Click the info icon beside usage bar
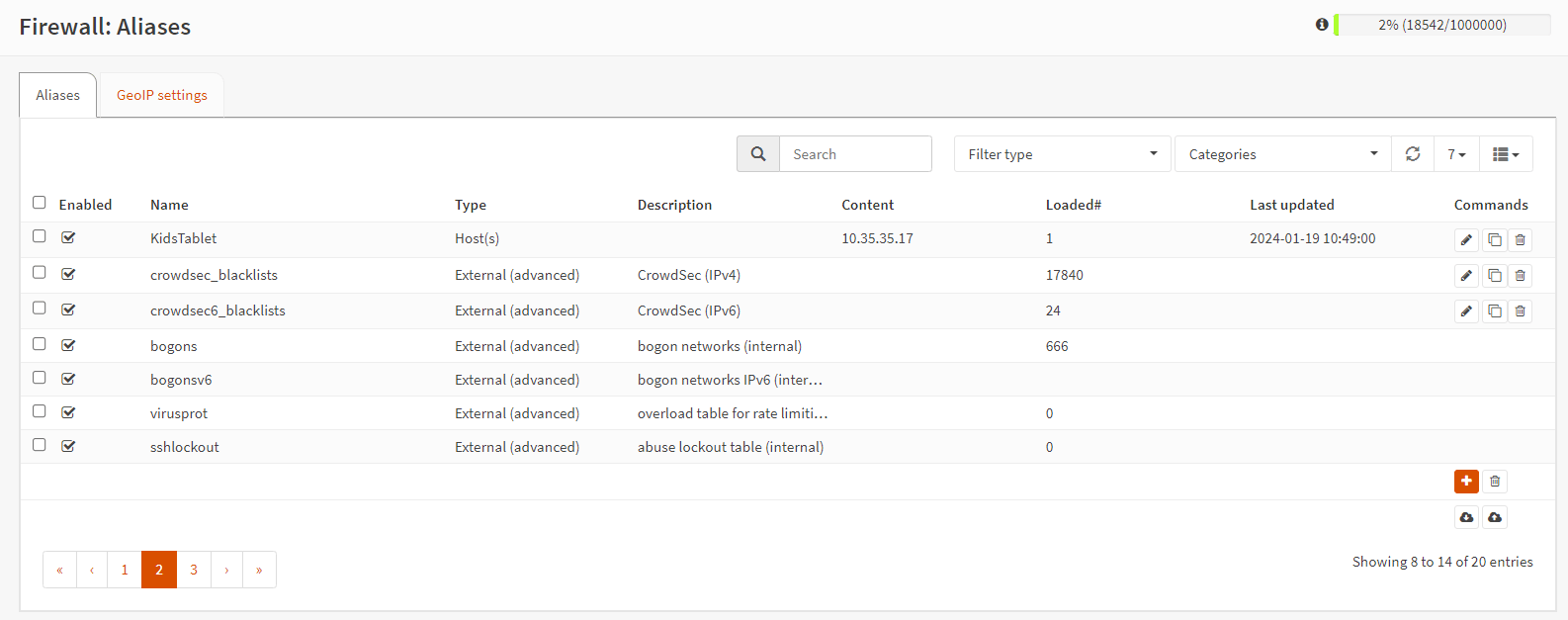The height and width of the screenshot is (620, 1568). [x=1322, y=25]
